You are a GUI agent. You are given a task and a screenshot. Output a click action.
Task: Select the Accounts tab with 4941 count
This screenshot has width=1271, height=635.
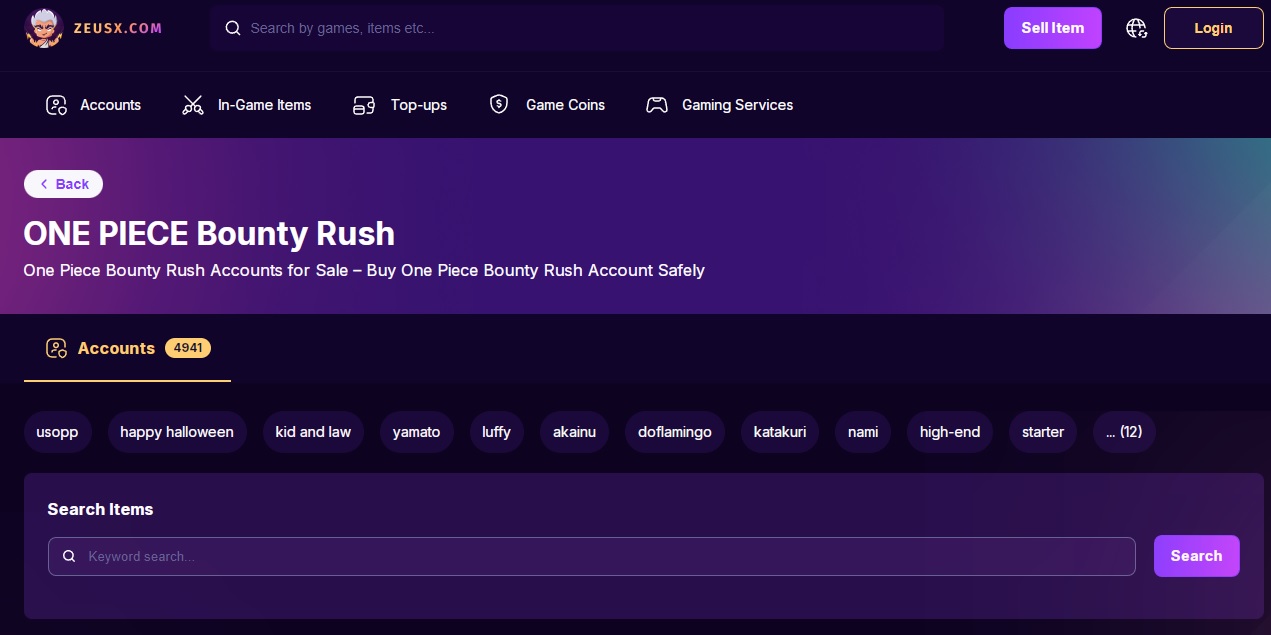pos(127,348)
